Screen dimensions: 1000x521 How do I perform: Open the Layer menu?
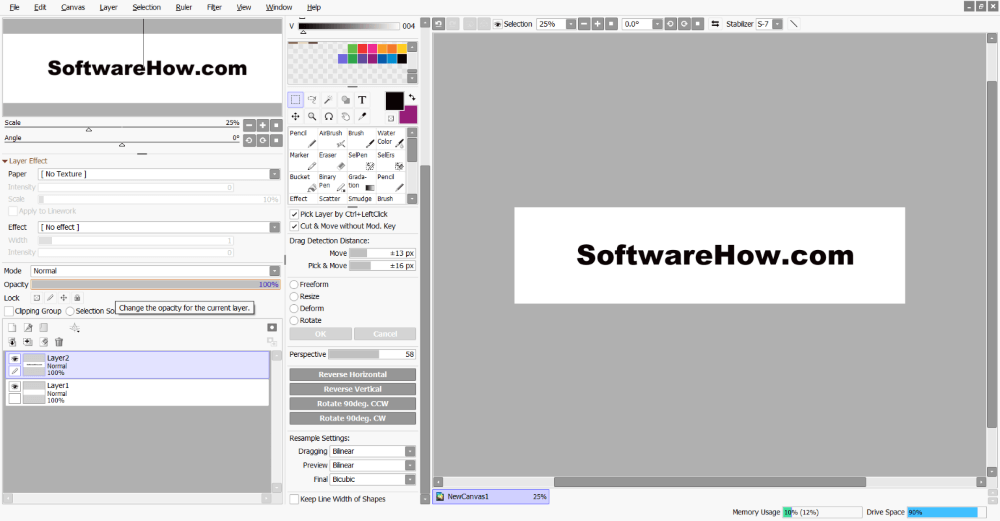(108, 7)
